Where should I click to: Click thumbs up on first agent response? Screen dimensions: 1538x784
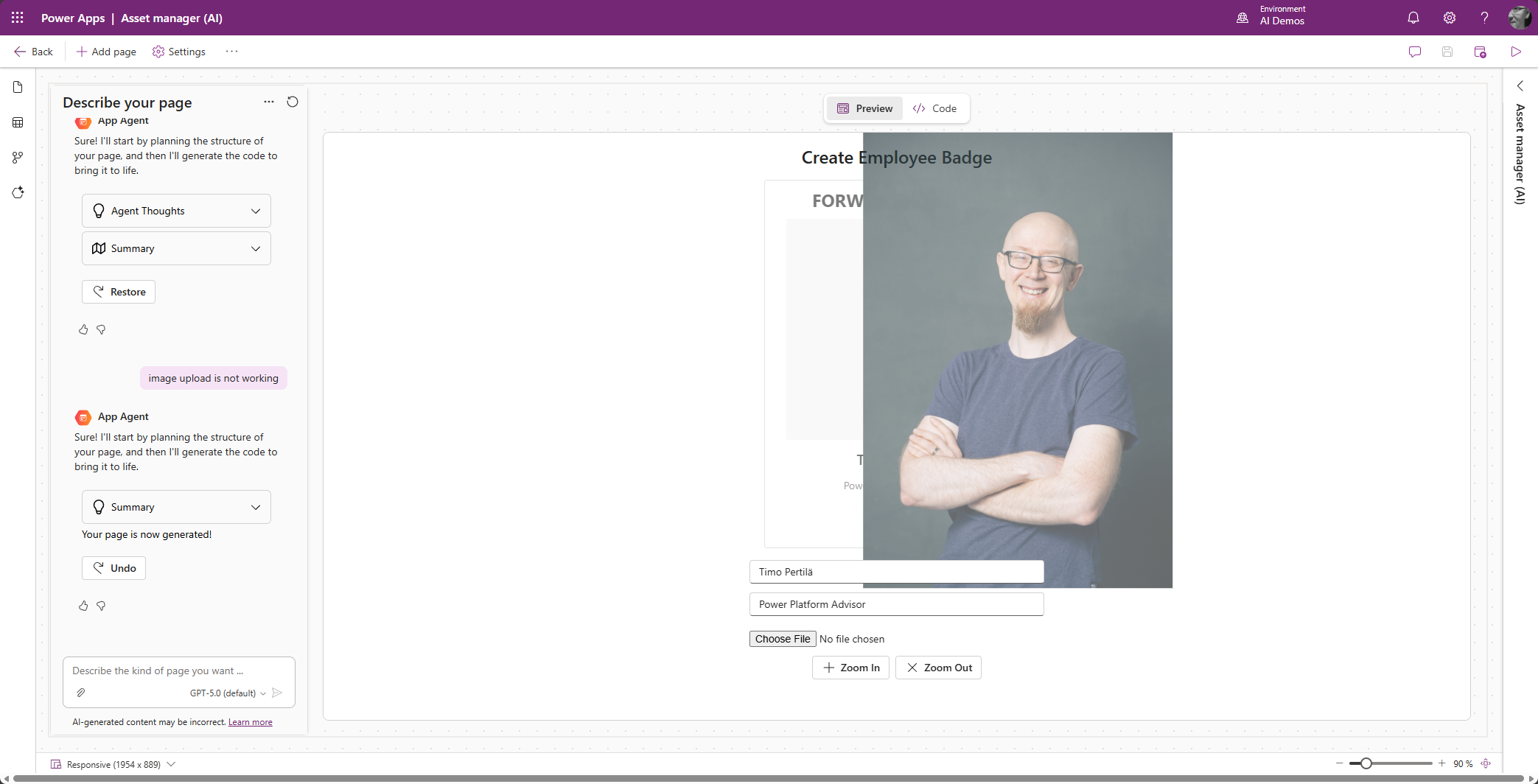tap(83, 329)
